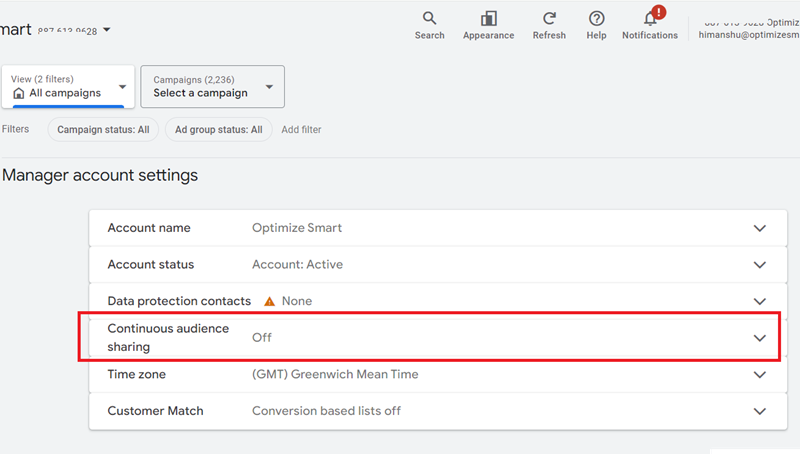Click the home icon beside All campaigns

click(x=18, y=93)
